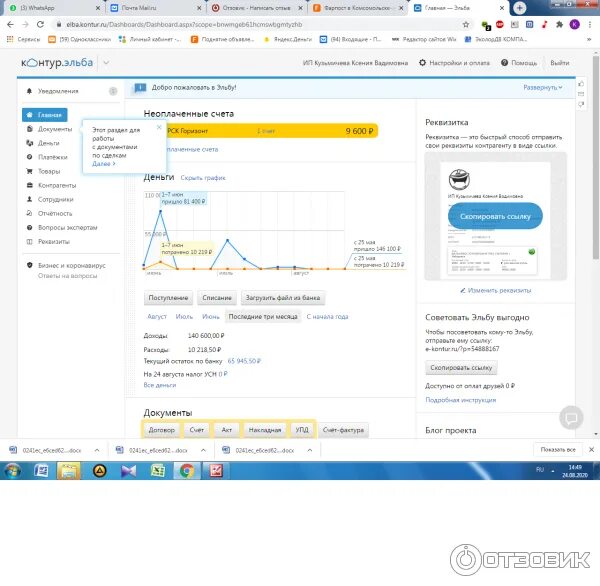Switch to the WhatsApp browser tab

coord(52,8)
